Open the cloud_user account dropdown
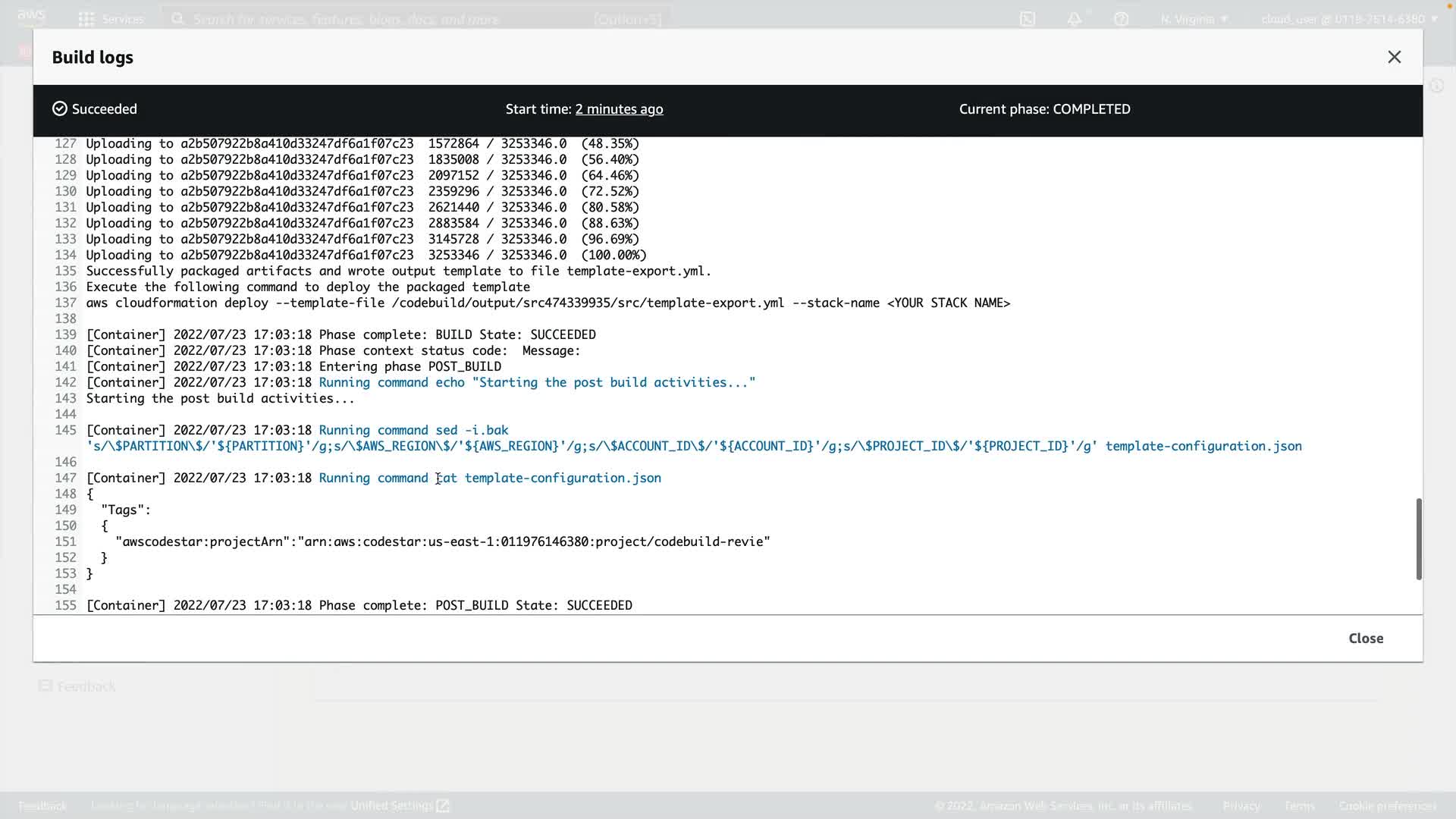1456x819 pixels. pyautogui.click(x=1349, y=19)
